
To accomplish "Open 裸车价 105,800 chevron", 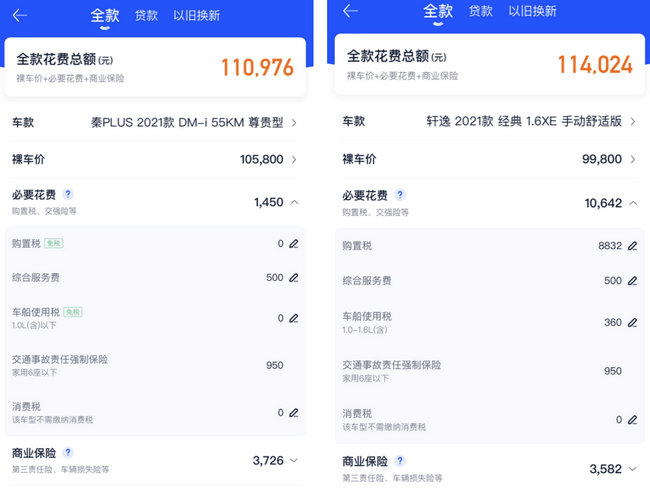I will (294, 160).
